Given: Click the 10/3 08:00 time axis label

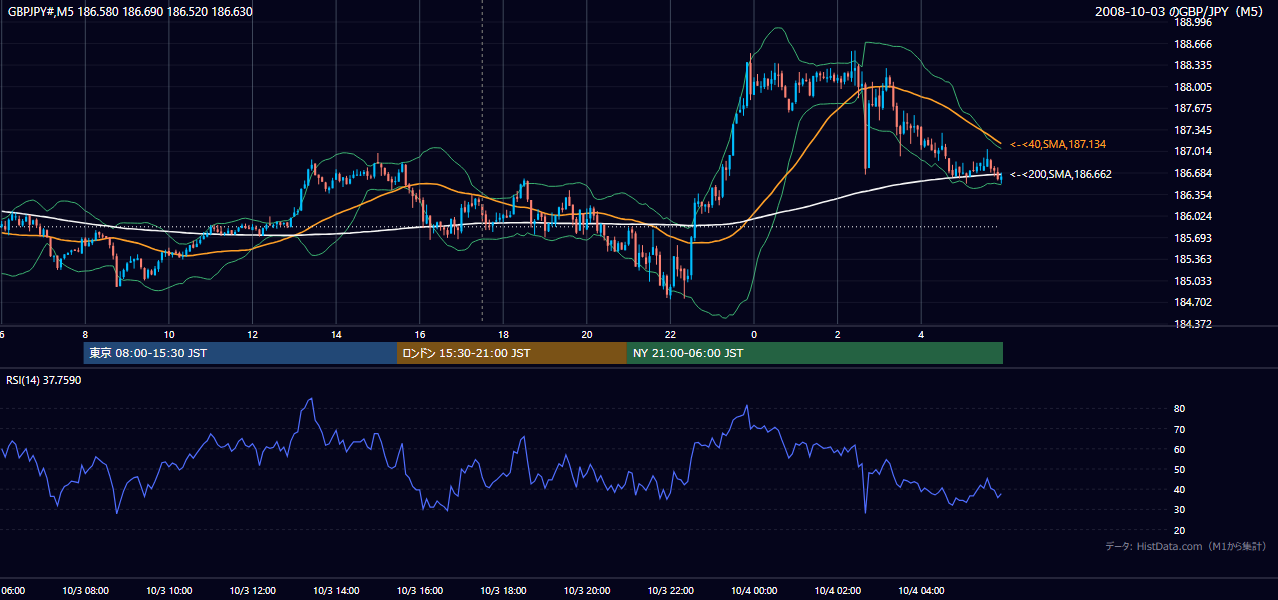Looking at the screenshot, I should 85,591.
